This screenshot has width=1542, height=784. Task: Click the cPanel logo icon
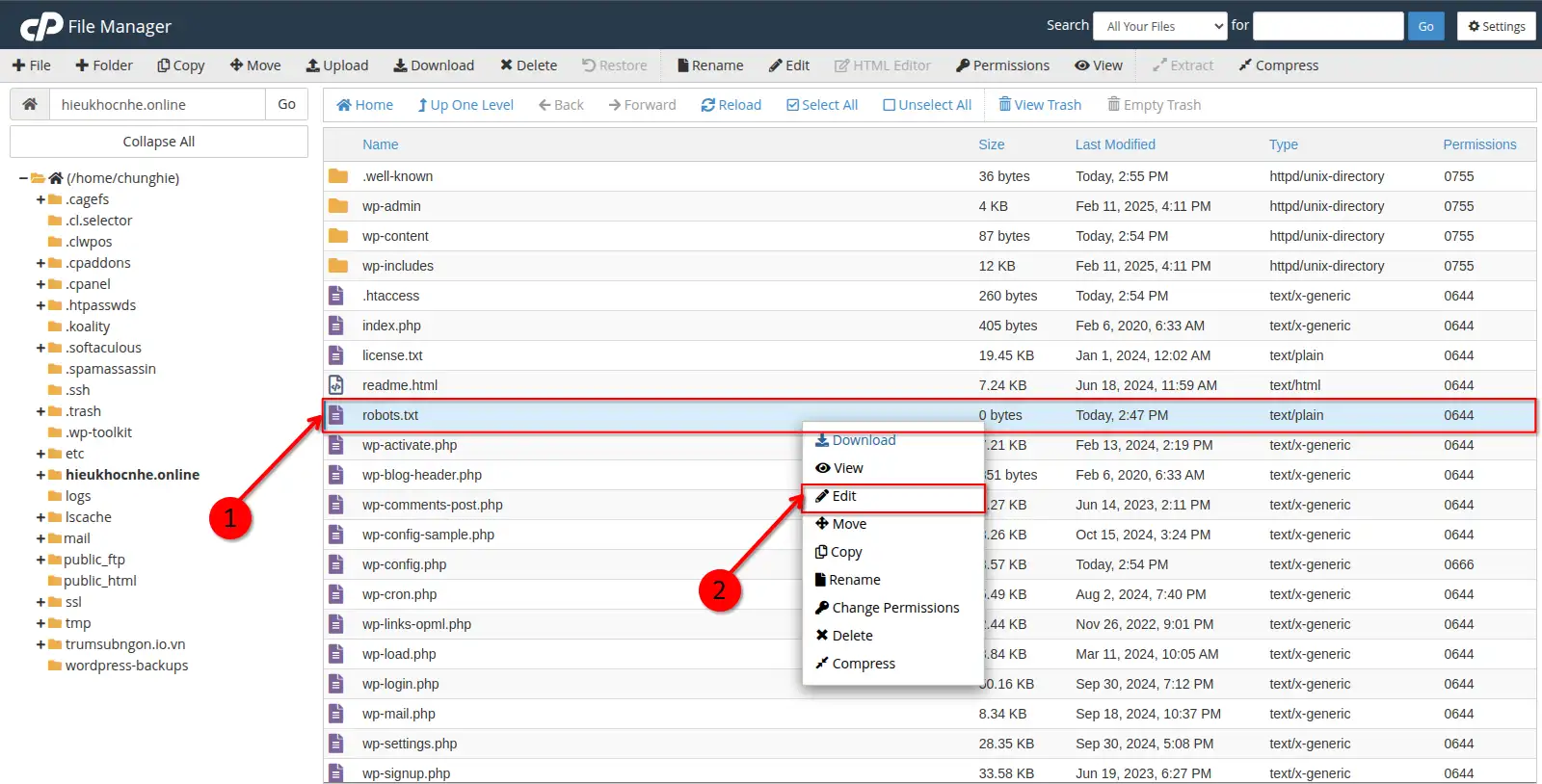point(41,26)
